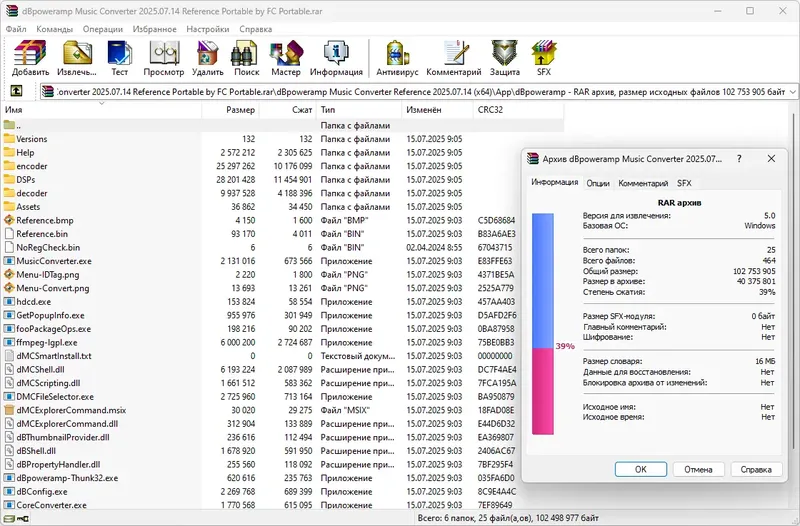Sort by the Изменён column header

coord(438,110)
